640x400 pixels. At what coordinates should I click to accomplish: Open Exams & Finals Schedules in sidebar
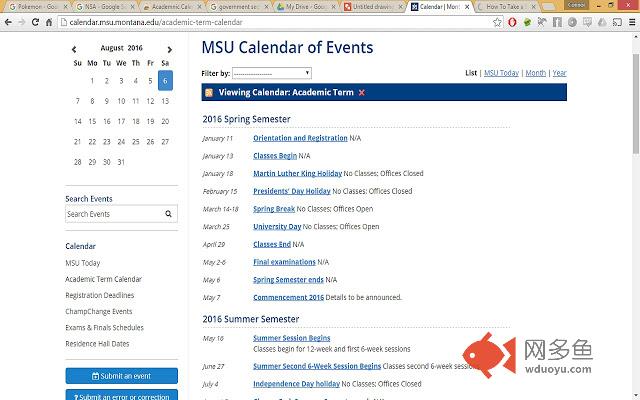pos(104,327)
